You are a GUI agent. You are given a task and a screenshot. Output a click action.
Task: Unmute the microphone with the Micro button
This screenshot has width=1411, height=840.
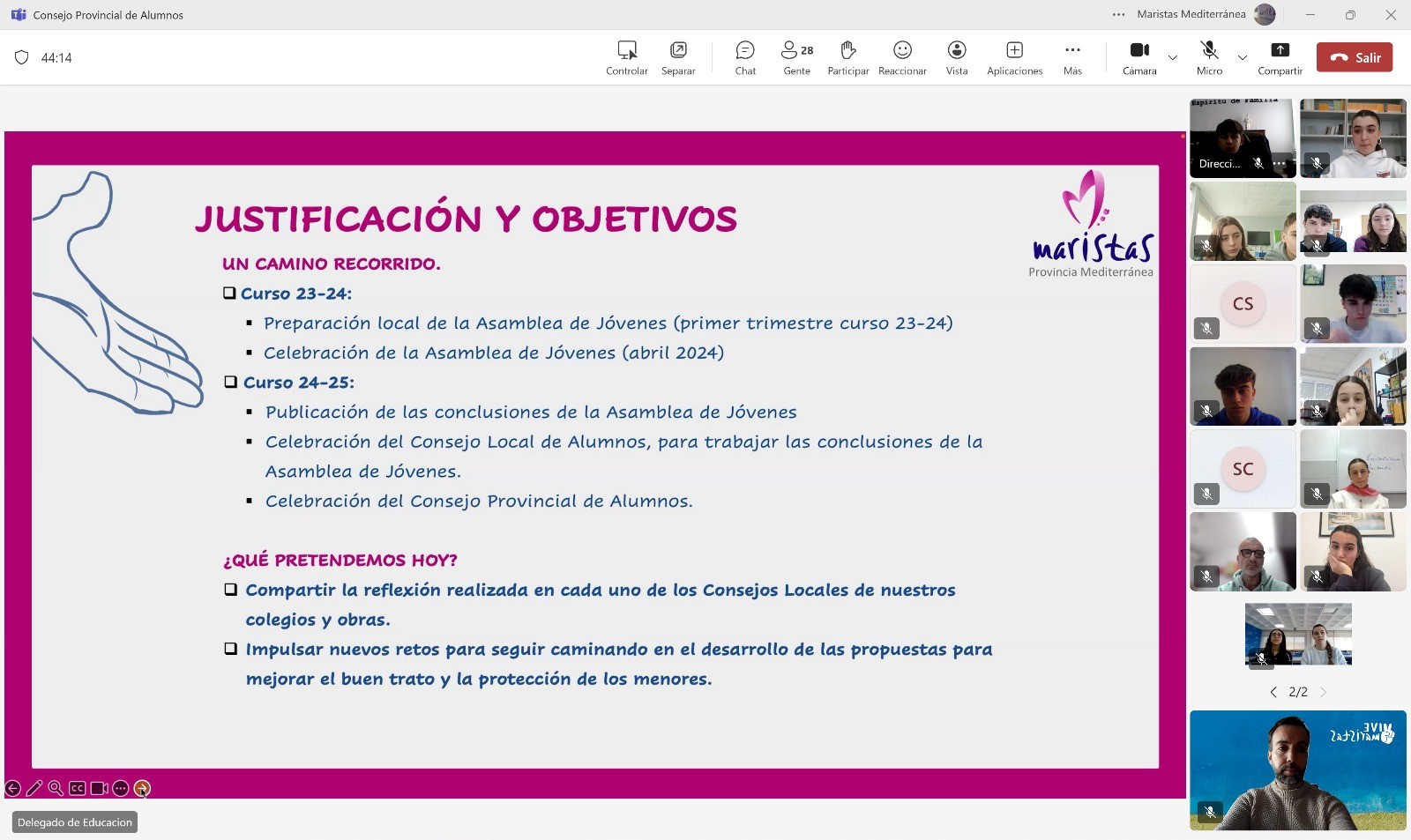[1209, 58]
